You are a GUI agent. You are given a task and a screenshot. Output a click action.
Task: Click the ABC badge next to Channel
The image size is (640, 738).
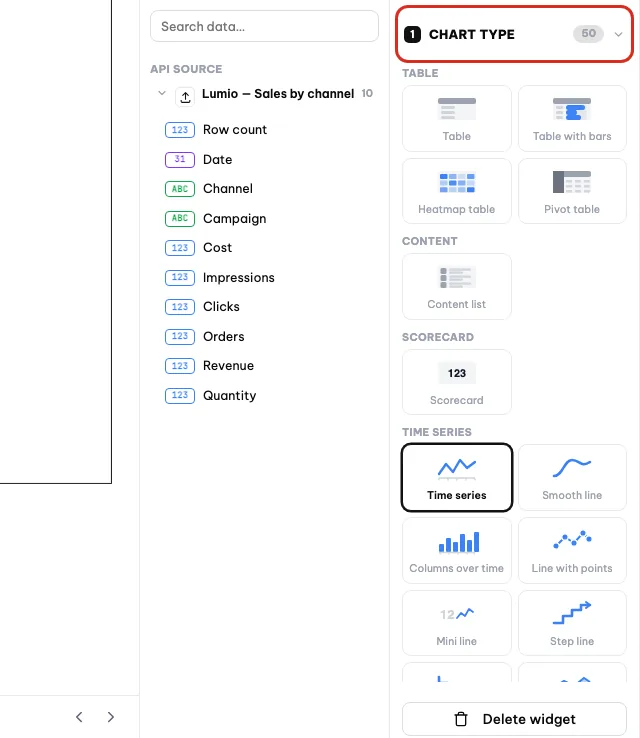[180, 189]
